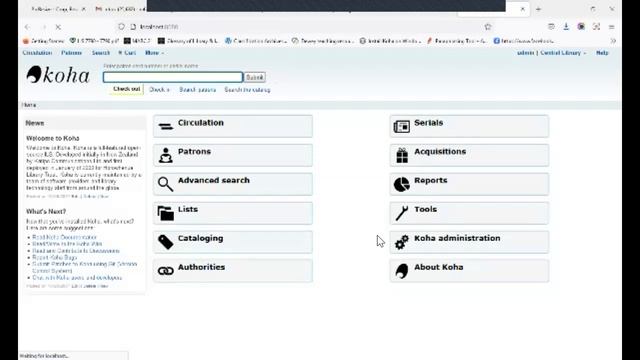The image size is (640, 360).
Task: Open the Read Koha Documentation link
Action: pos(64,237)
